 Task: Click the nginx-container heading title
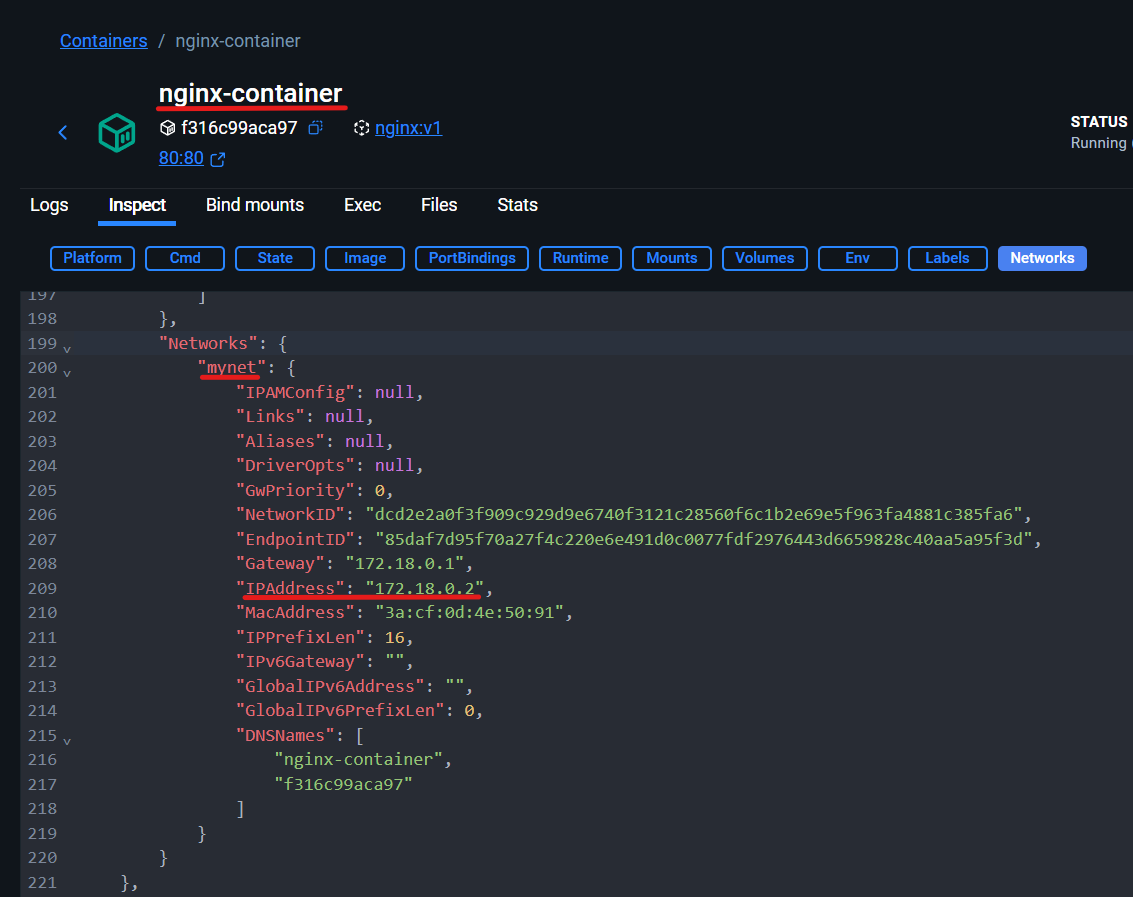(250, 93)
